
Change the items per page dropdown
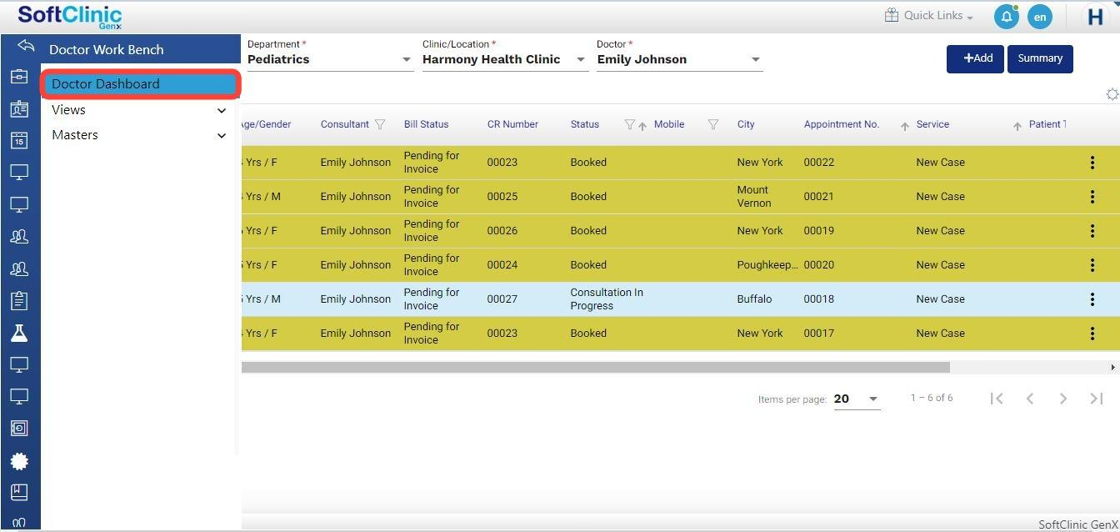pos(857,399)
